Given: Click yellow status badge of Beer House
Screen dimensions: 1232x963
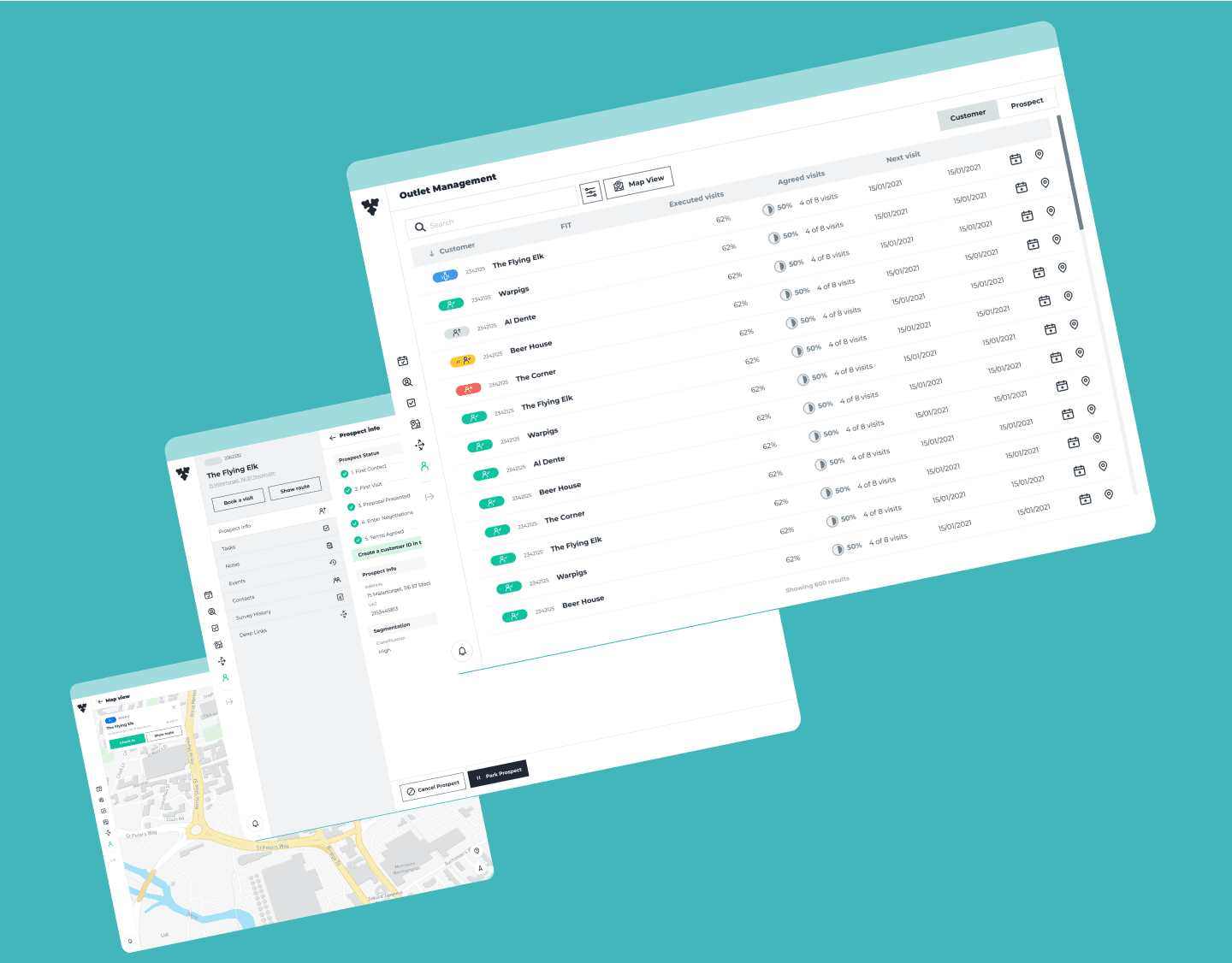Looking at the screenshot, I should click(462, 361).
